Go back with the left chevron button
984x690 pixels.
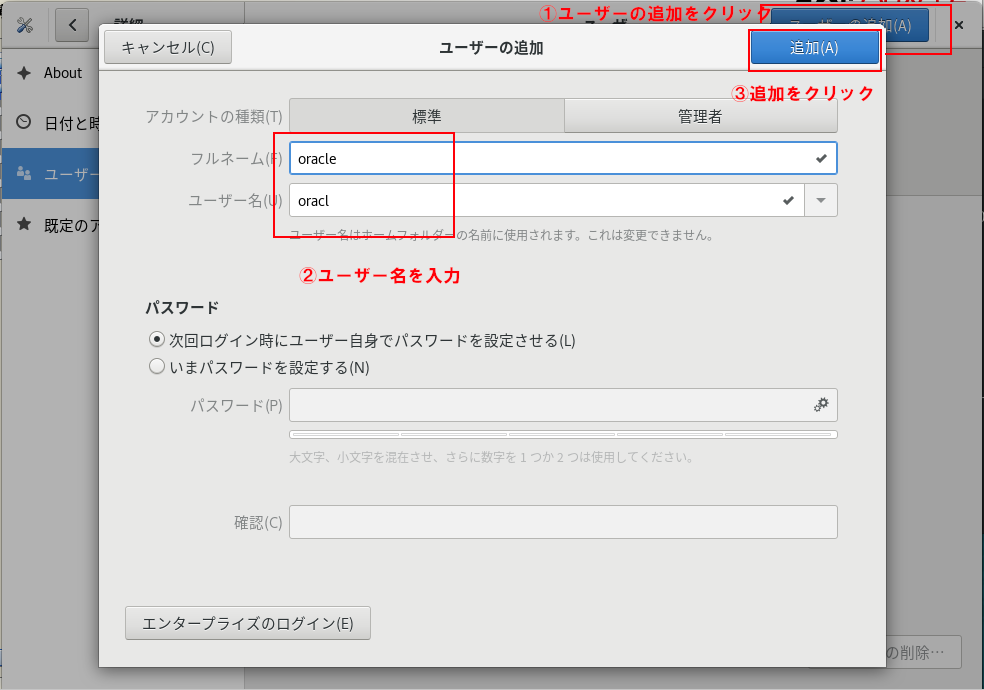pos(72,24)
